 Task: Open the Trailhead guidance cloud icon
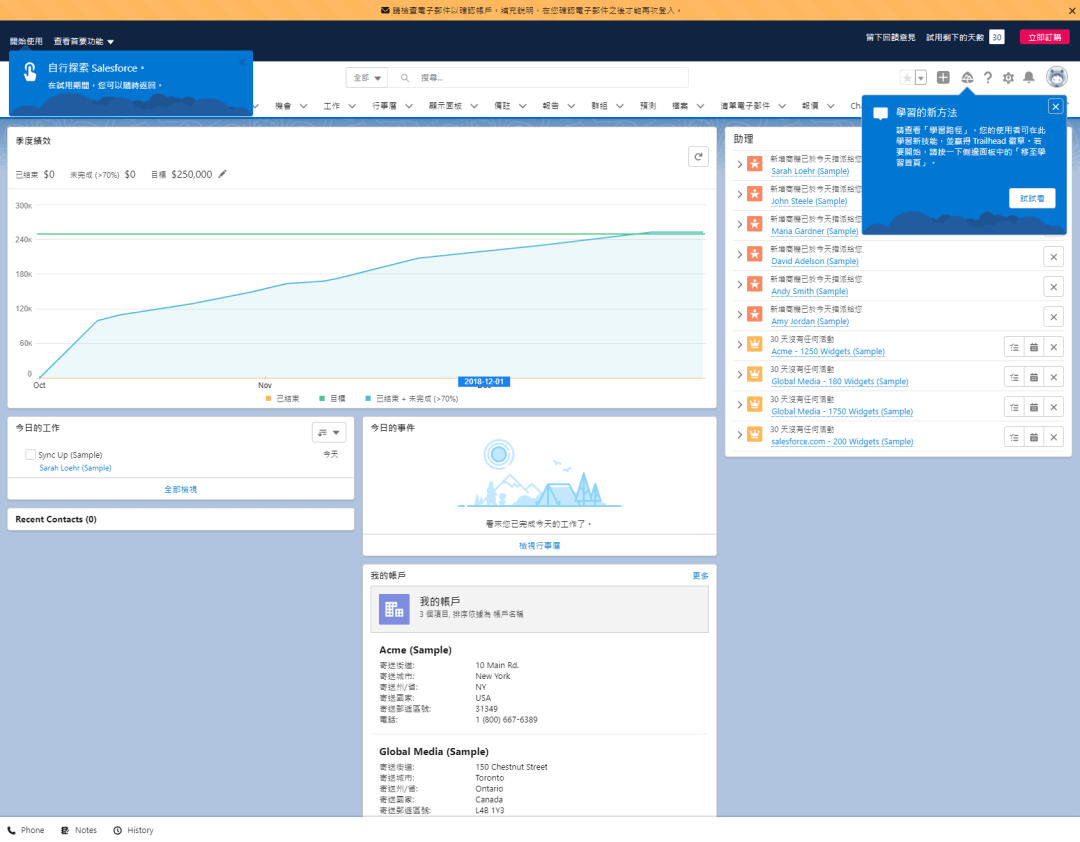coord(967,77)
